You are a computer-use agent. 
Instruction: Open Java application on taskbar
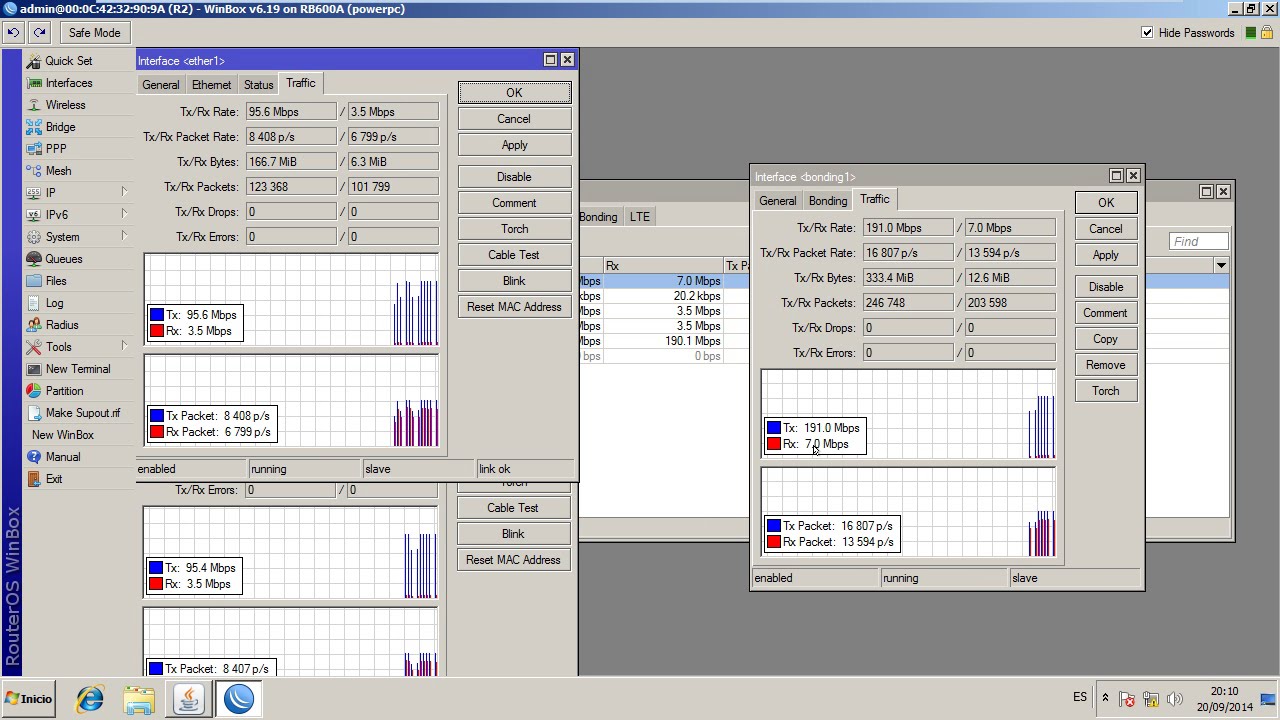point(189,699)
